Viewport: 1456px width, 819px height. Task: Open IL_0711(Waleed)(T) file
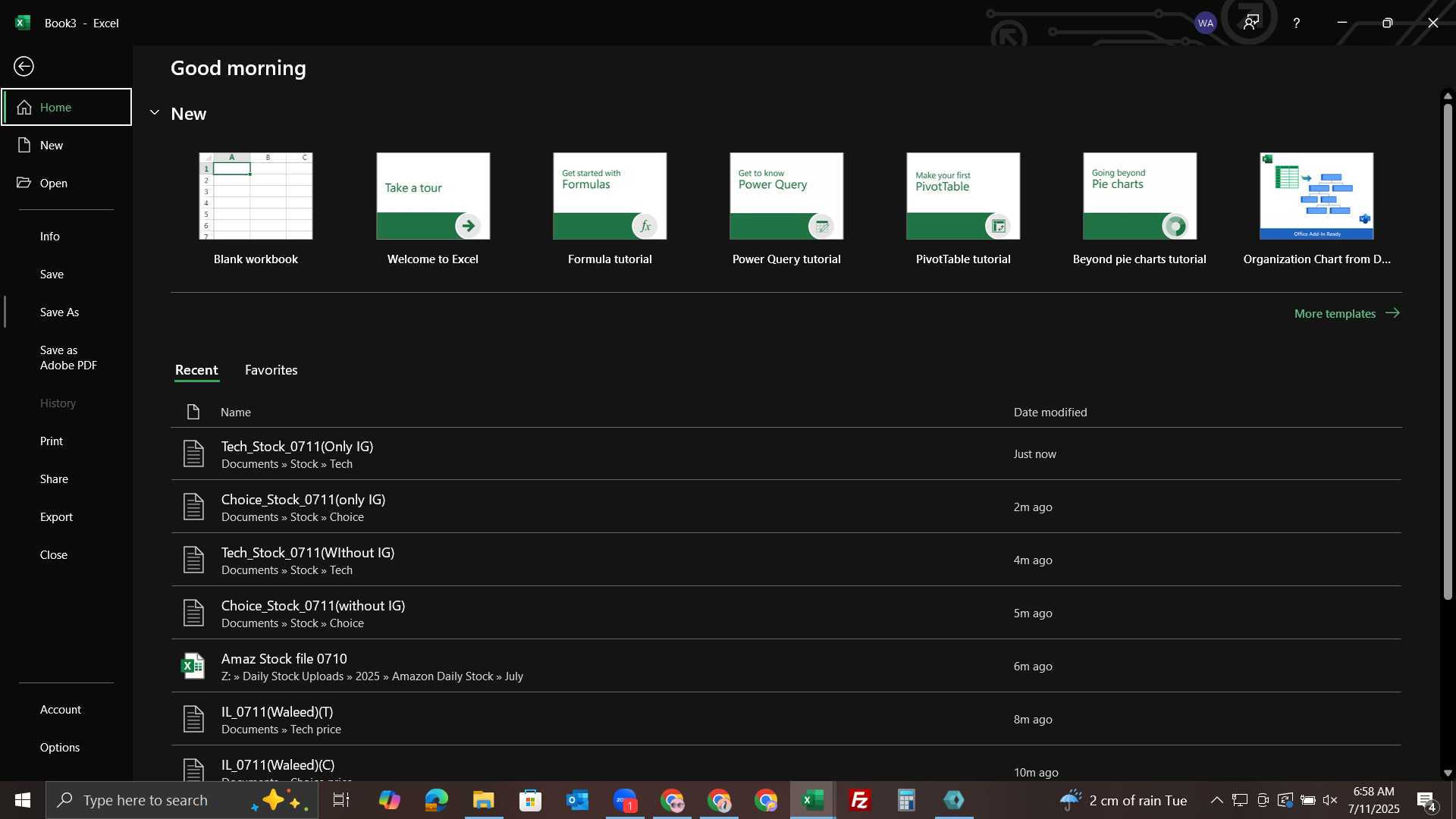click(786, 719)
